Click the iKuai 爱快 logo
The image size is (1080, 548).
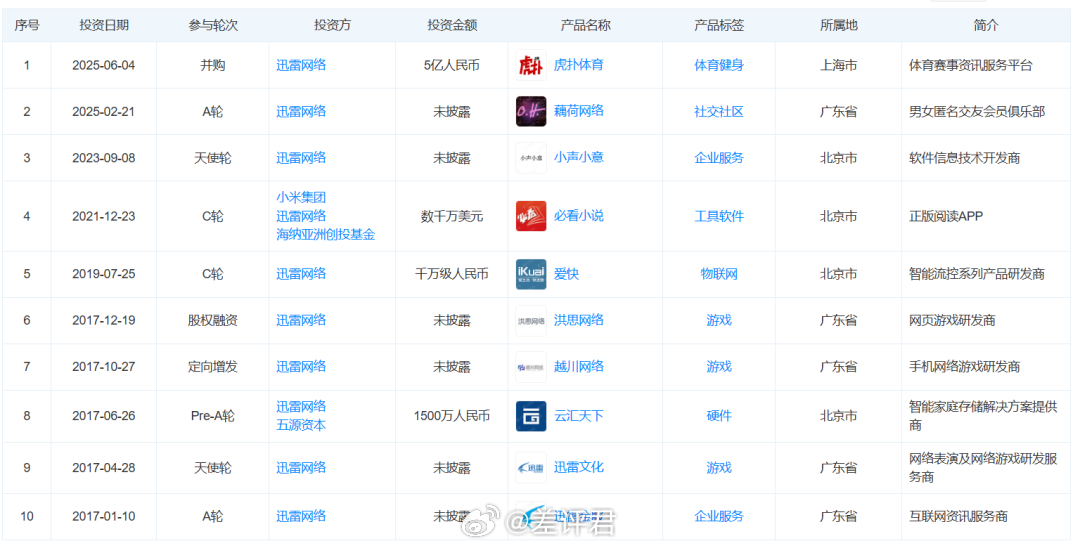pyautogui.click(x=531, y=274)
